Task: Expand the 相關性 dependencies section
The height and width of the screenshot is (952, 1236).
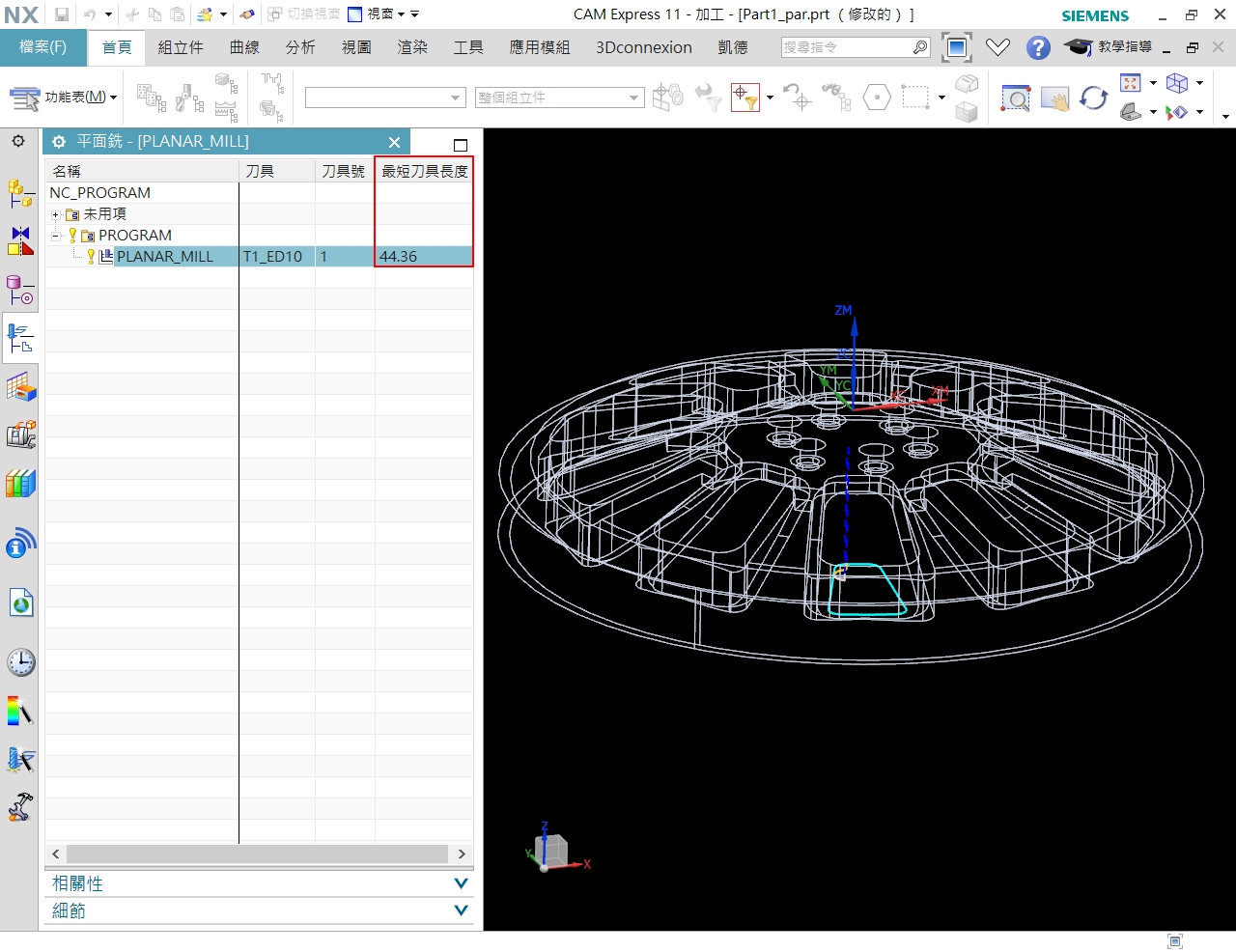Action: [x=259, y=883]
